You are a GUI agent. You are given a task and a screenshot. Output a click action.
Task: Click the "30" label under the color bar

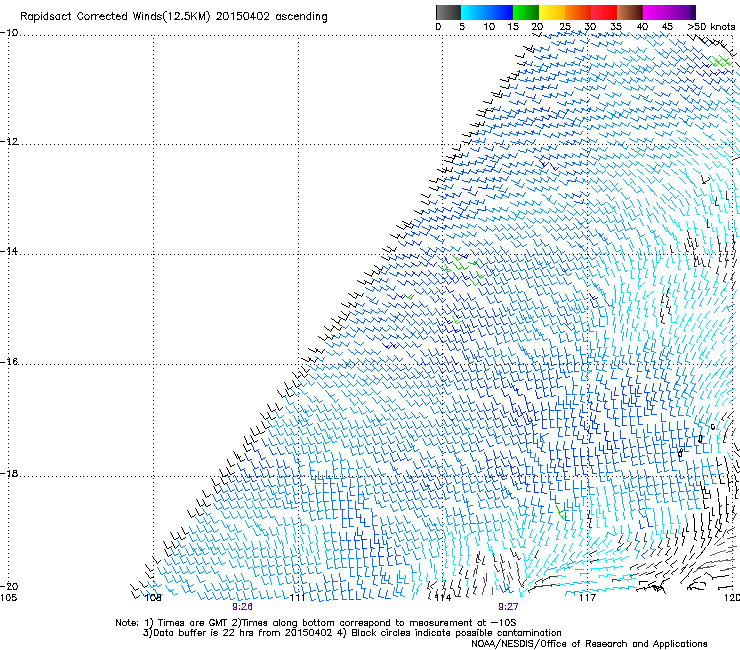[590, 27]
